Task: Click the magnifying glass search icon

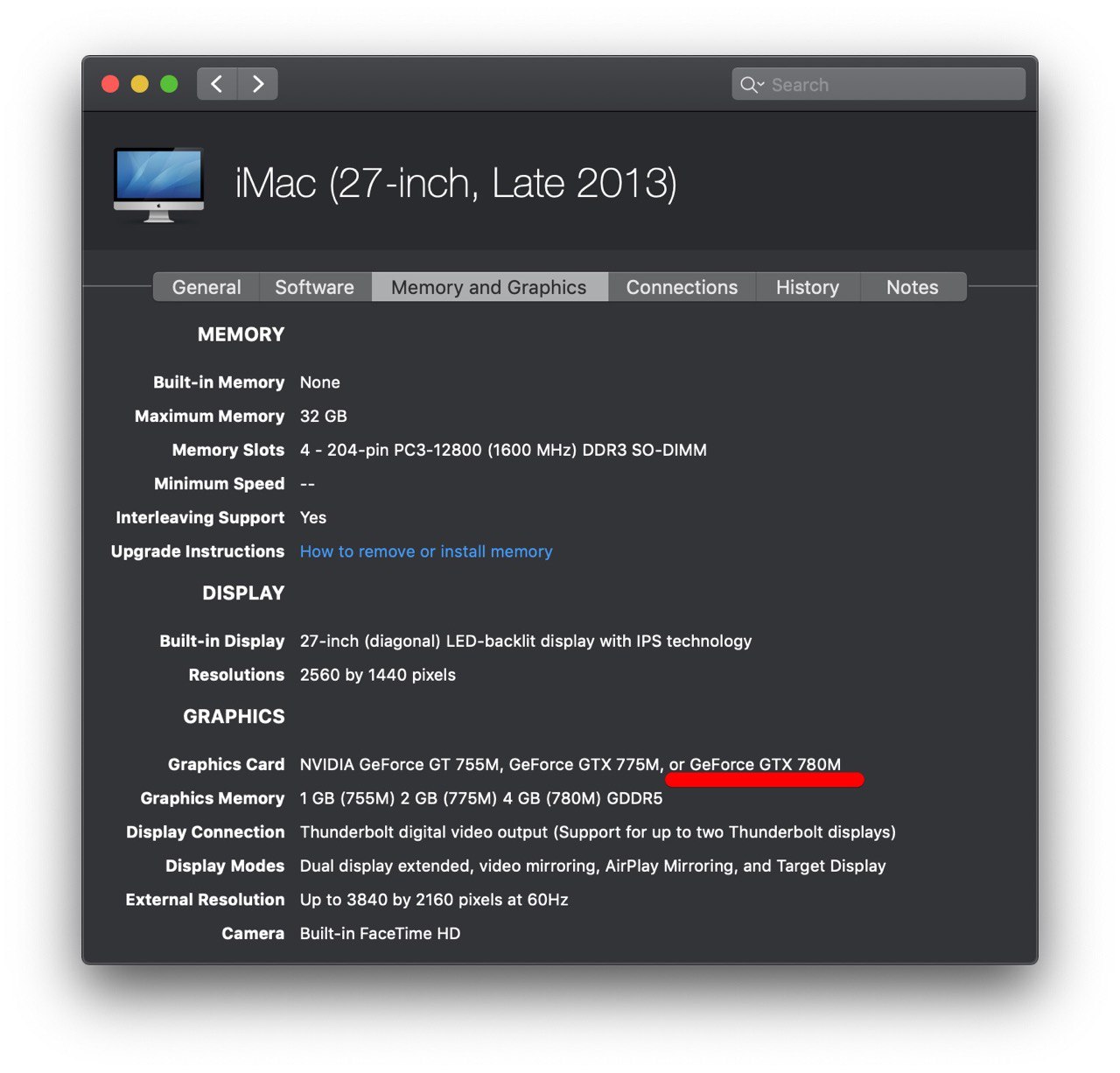Action: click(750, 85)
